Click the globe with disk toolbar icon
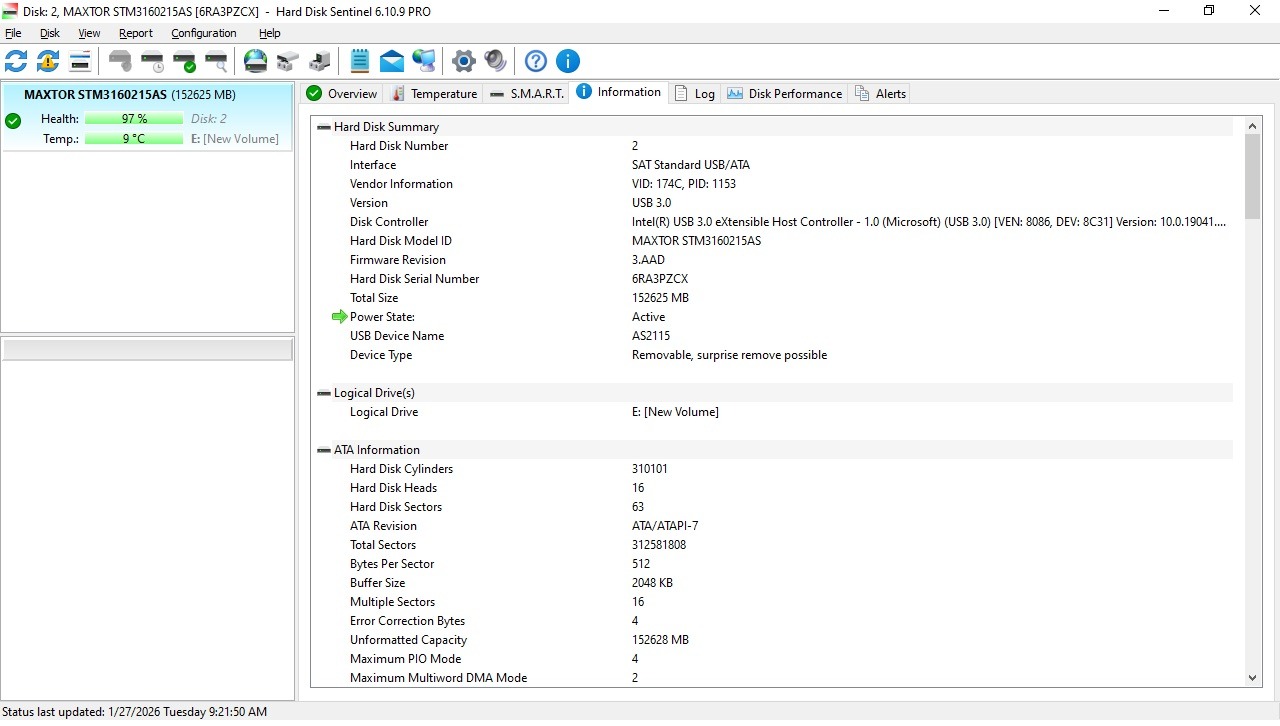Image resolution: width=1280 pixels, height=726 pixels. pyautogui.click(x=256, y=62)
